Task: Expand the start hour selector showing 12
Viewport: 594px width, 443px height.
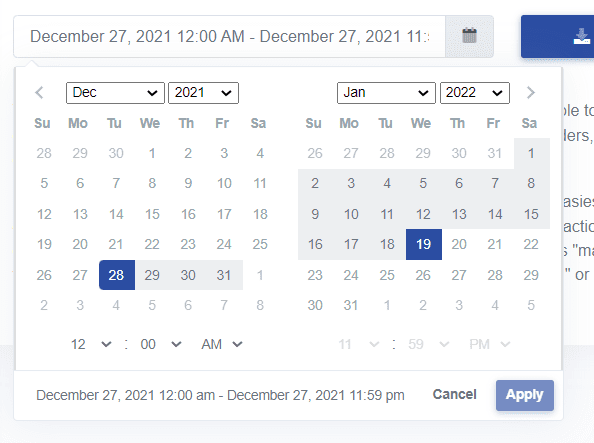Action: [91, 344]
